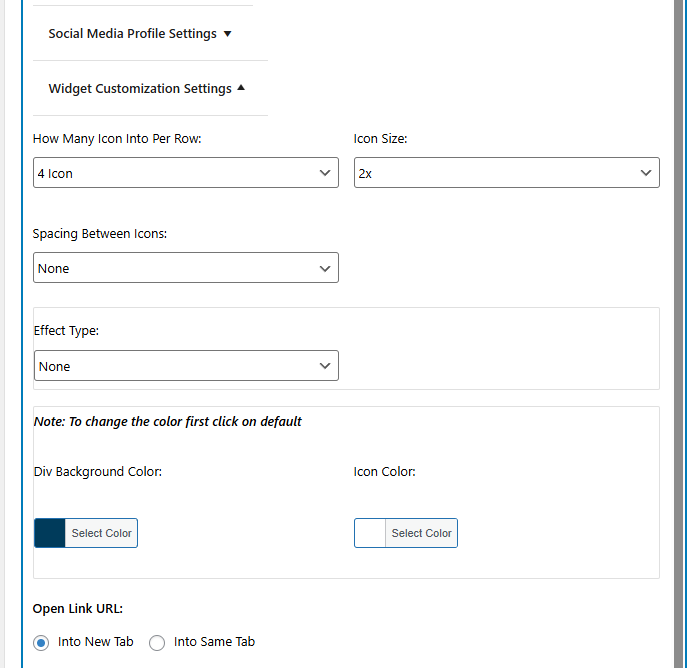Click the chevron in the 4 Icon box
Image resolution: width=700 pixels, height=668 pixels.
pos(325,173)
